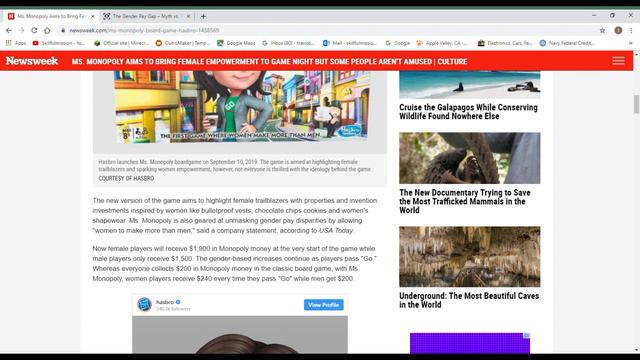Go back using browser back arrow

point(9,30)
